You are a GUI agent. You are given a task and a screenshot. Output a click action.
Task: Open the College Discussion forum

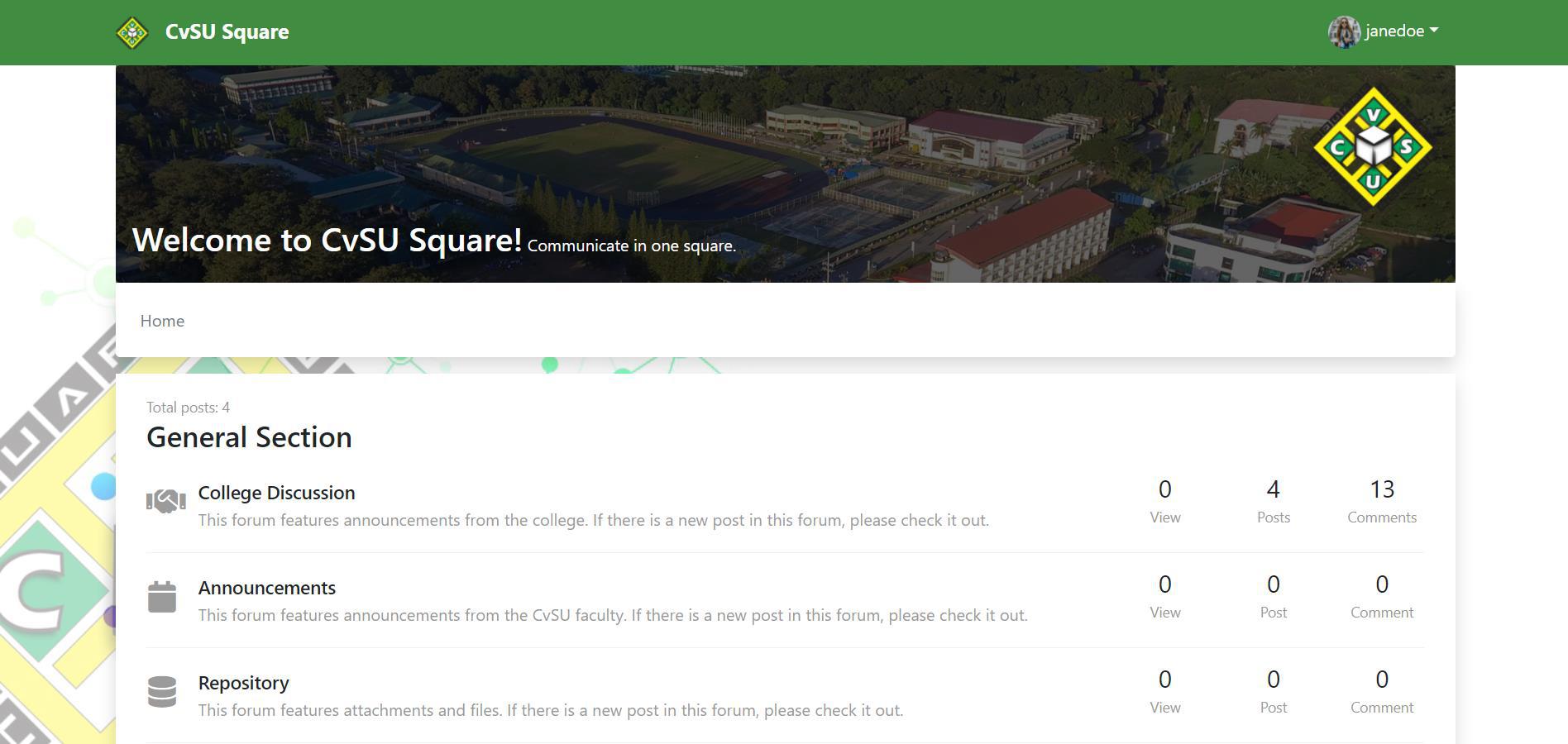(x=276, y=493)
